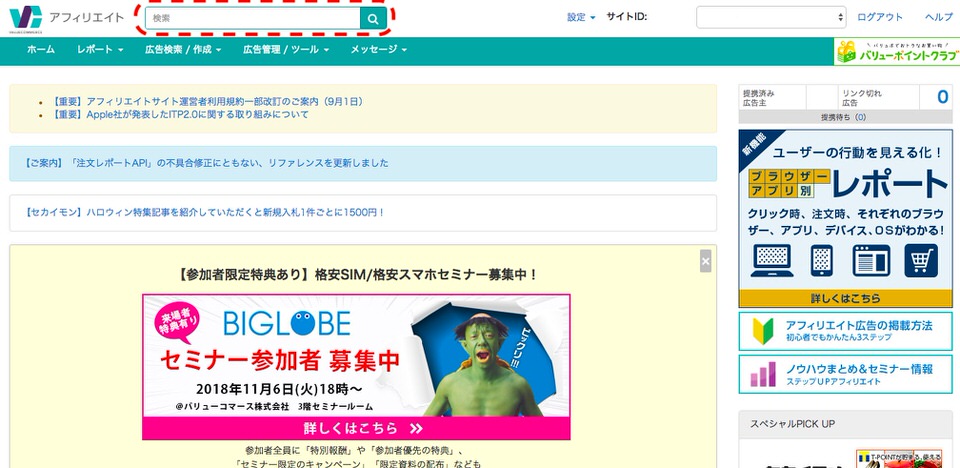Image resolution: width=960 pixels, height=468 pixels.
Task: Click 詳しくはこちら on the レポート banner
Action: 846,298
